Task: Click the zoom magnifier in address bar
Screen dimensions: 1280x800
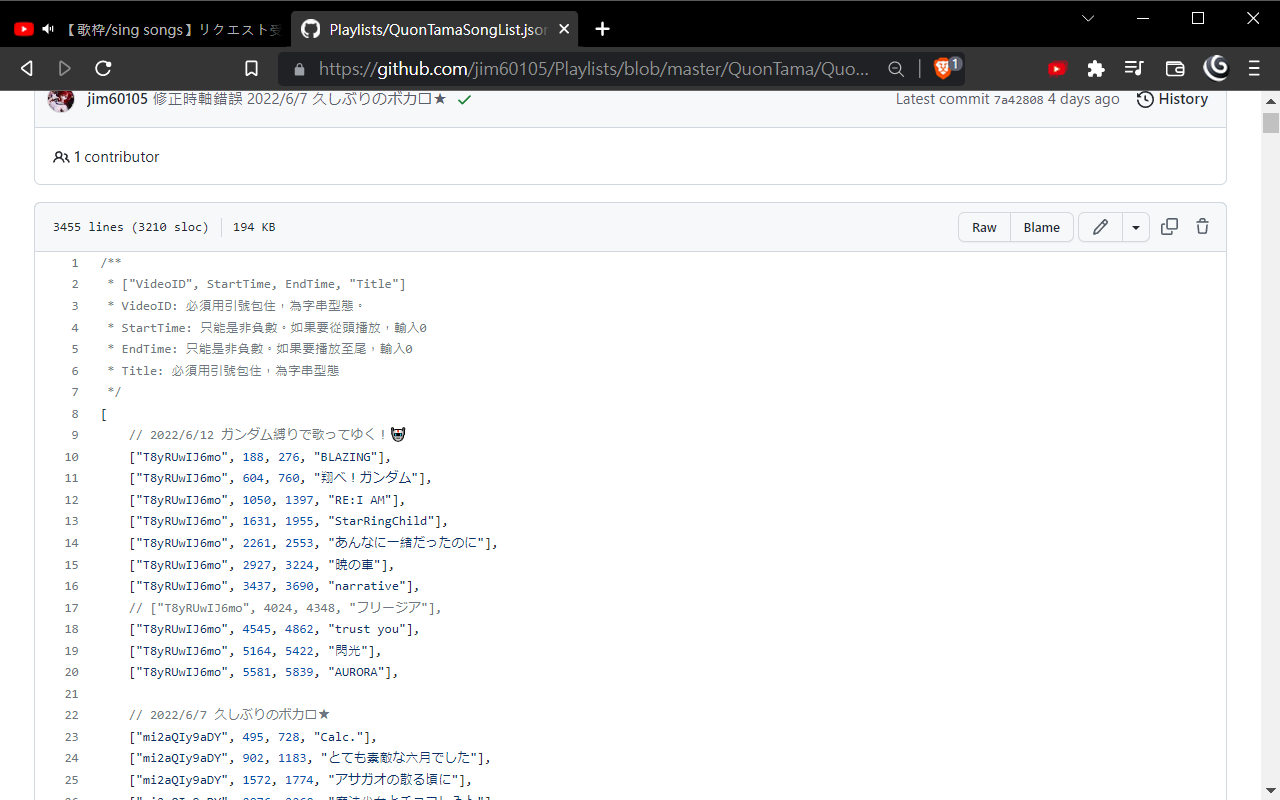Action: click(x=896, y=68)
